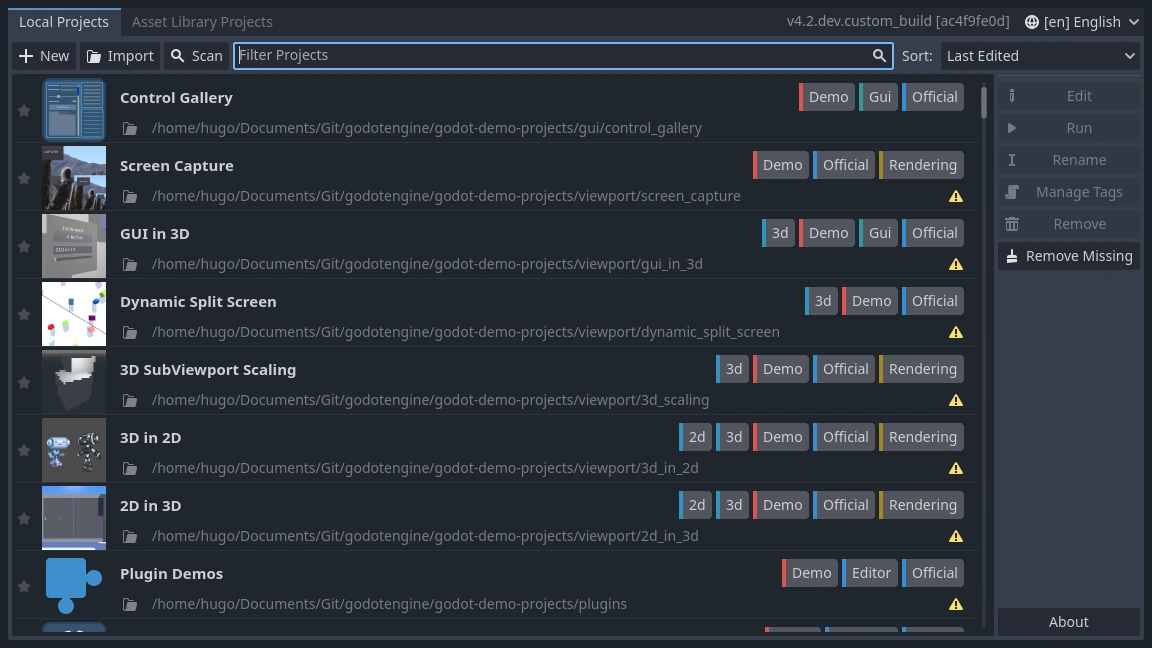Click the folder icon beside the Control Gallery path
Viewport: 1152px width, 648px height.
131,128
